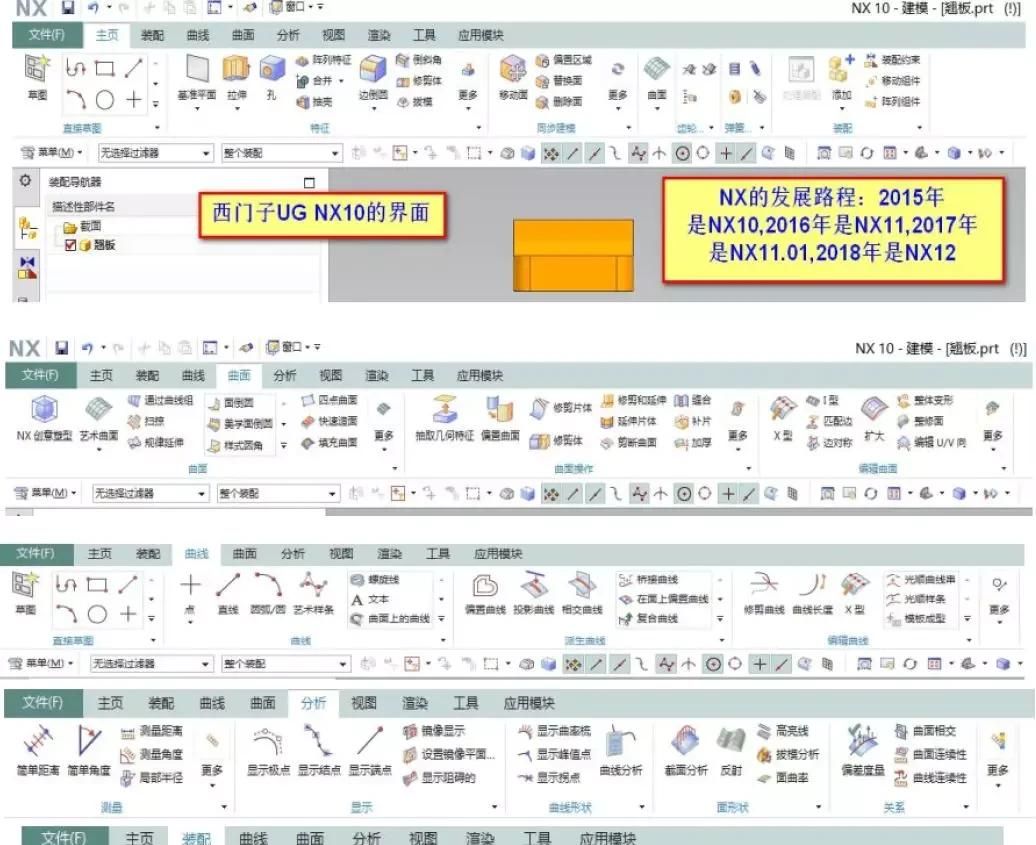This screenshot has width=1036, height=845.
Task: Click the 通过曲线组 through curves tool
Action: pyautogui.click(x=161, y=400)
